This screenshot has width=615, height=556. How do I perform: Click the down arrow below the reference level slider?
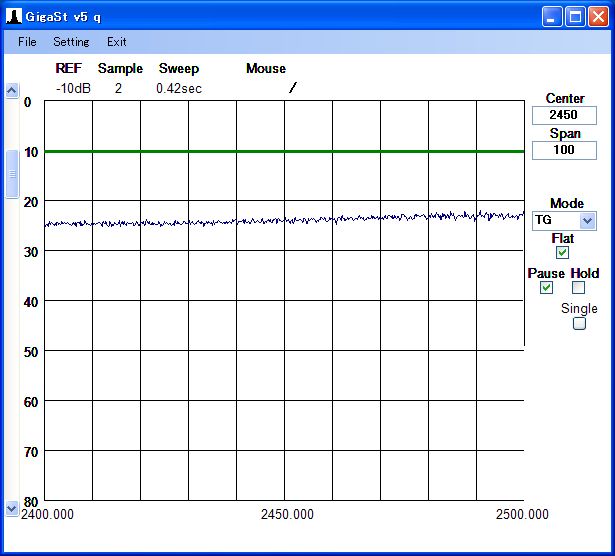(12, 508)
